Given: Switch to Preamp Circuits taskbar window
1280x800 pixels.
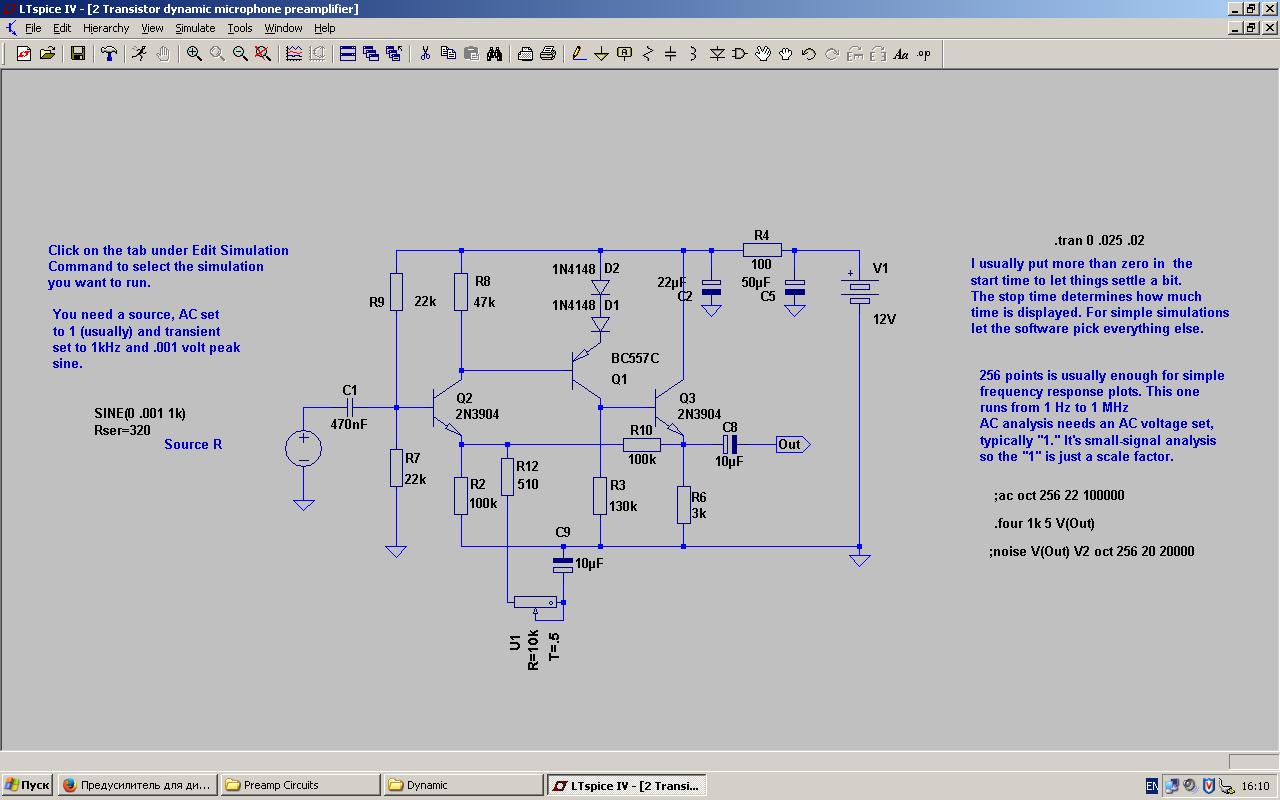Looking at the screenshot, I should (x=300, y=785).
